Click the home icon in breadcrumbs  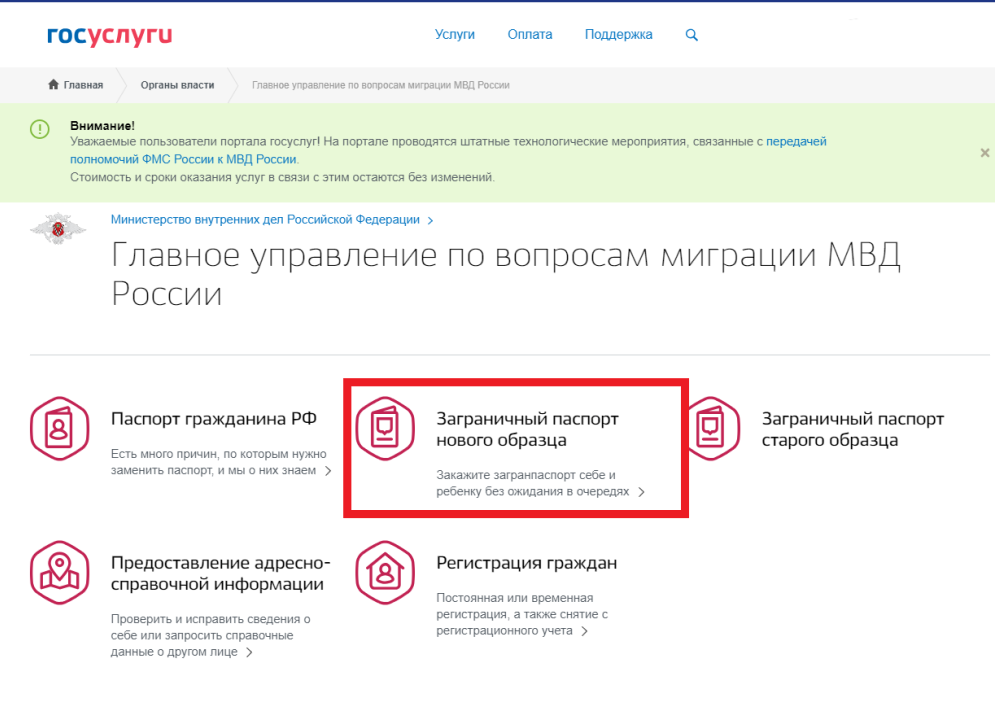(53, 85)
